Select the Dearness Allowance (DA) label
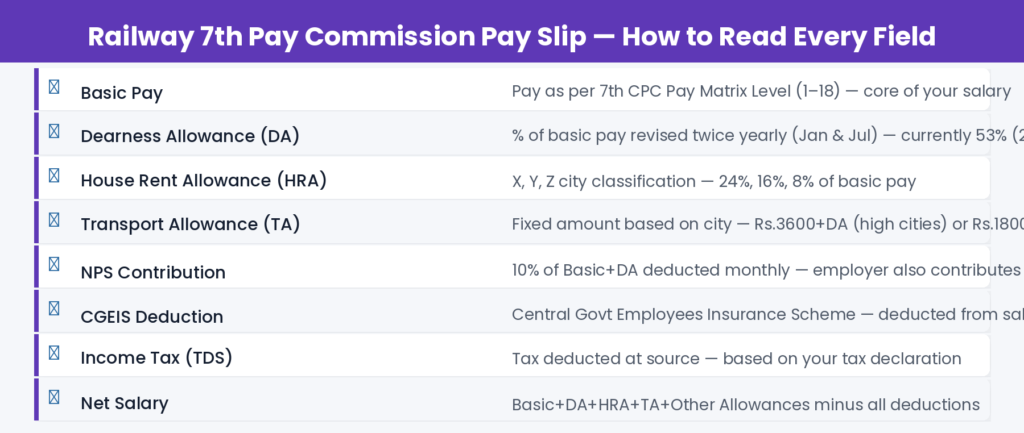This screenshot has width=1024, height=433. [189, 137]
